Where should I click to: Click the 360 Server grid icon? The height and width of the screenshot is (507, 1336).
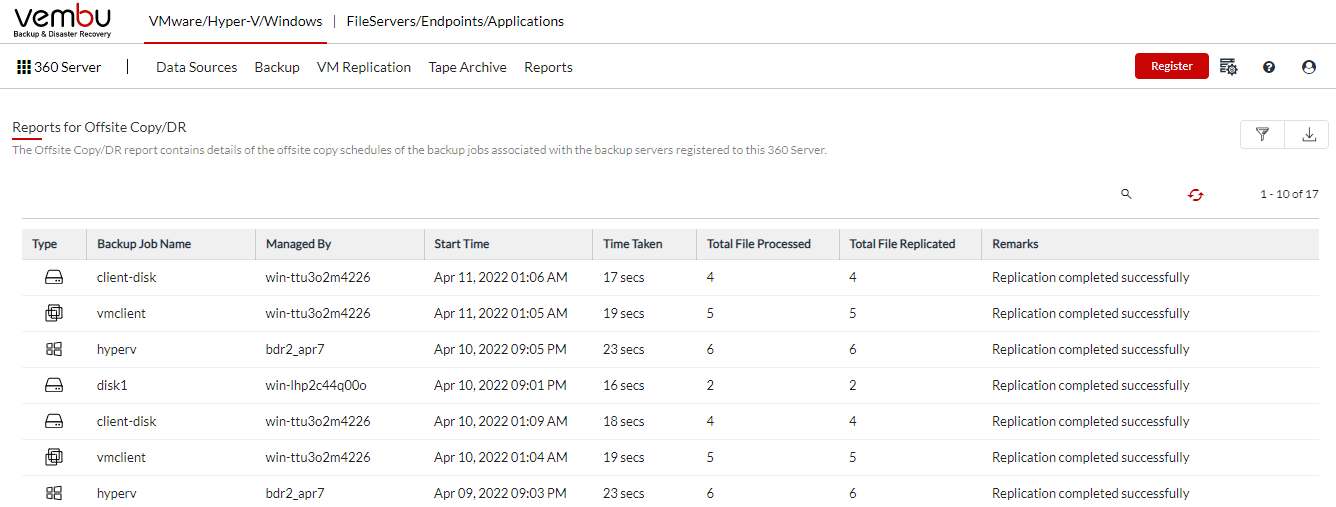tap(24, 67)
